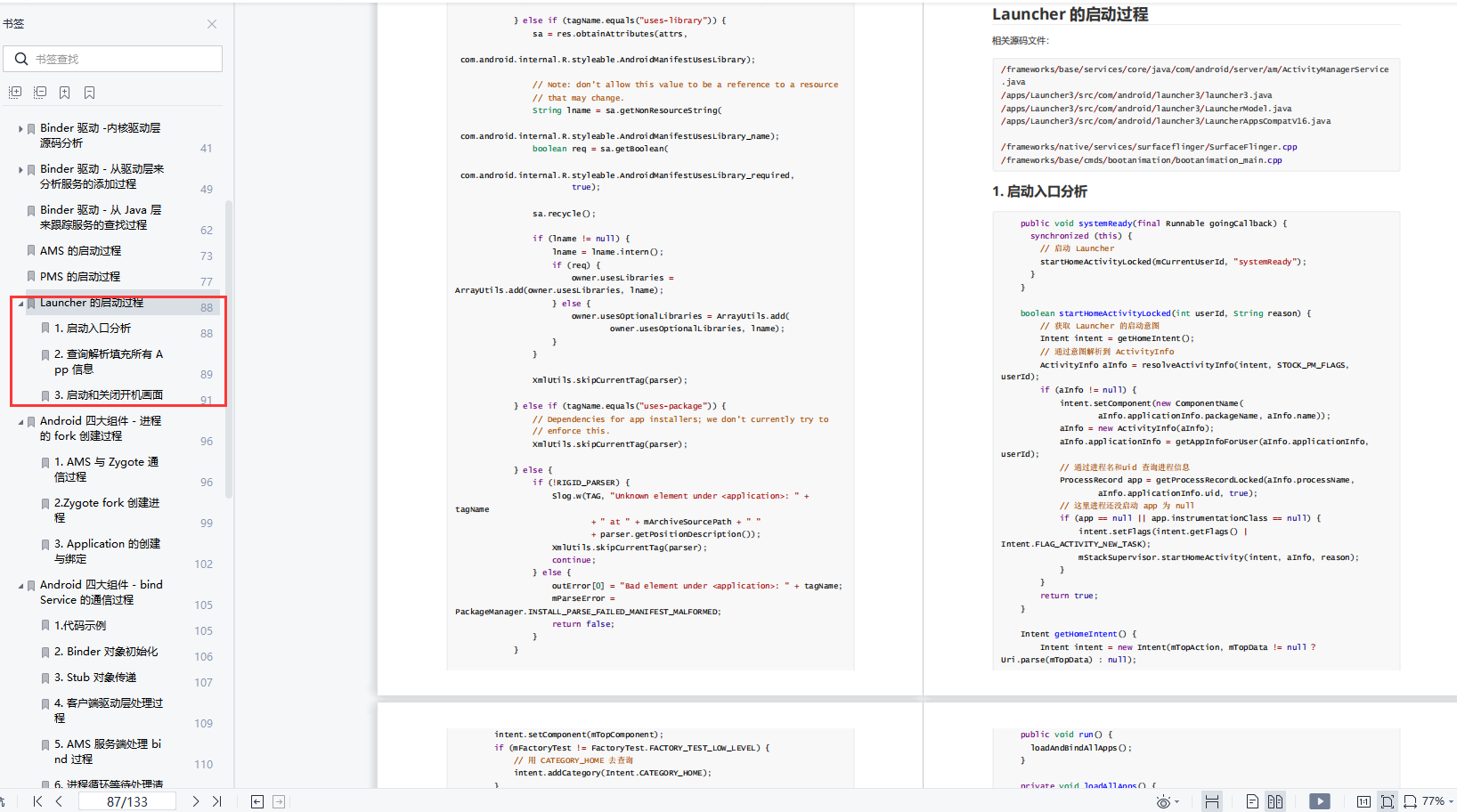Go to the previous page
The image size is (1457, 812).
[x=59, y=801]
